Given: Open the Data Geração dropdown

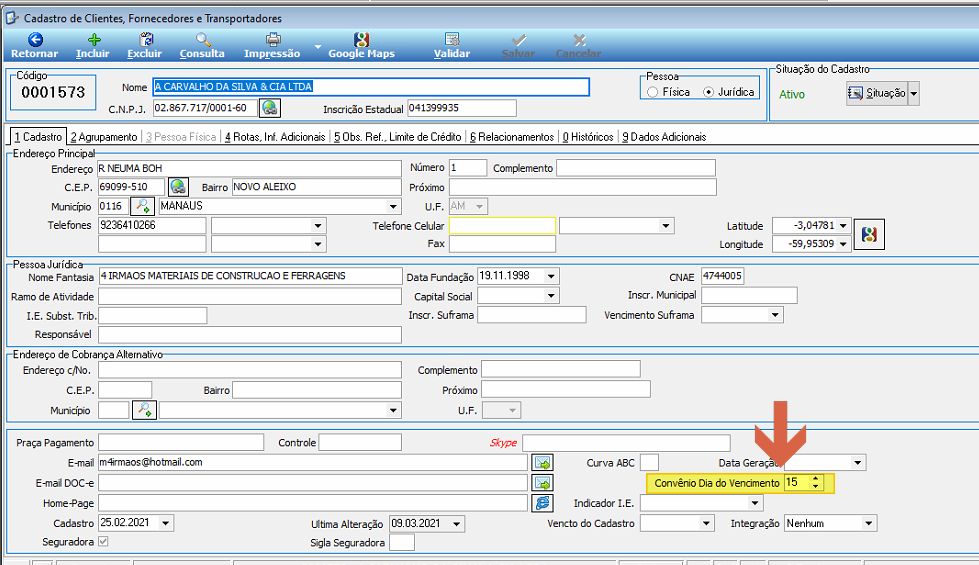Looking at the screenshot, I should 858,463.
